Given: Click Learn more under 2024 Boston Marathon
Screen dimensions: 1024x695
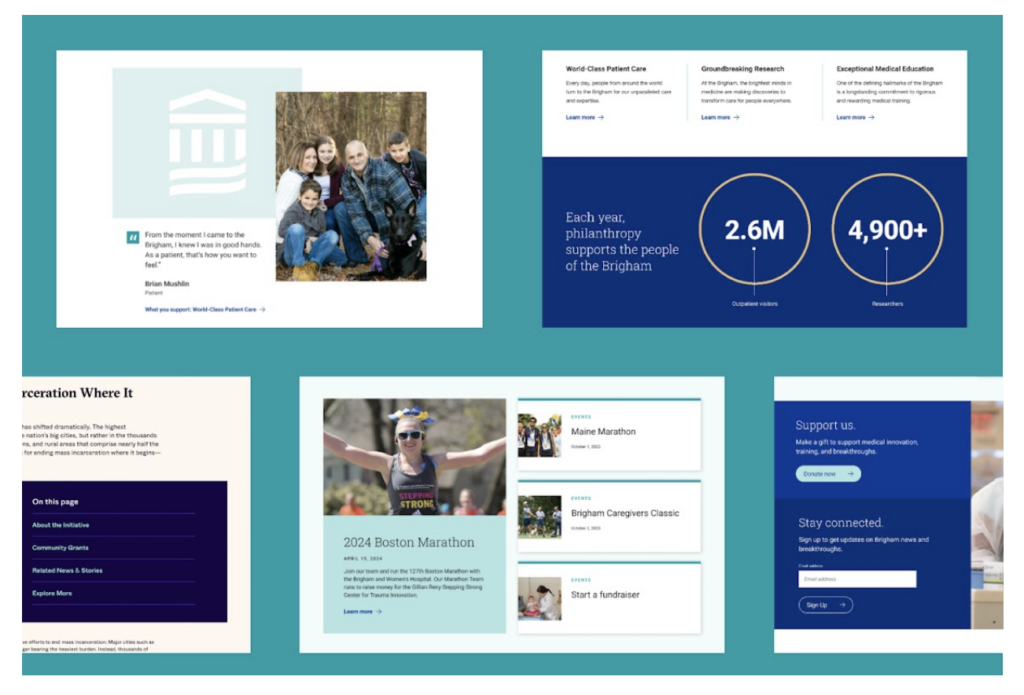Looking at the screenshot, I should coord(362,612).
